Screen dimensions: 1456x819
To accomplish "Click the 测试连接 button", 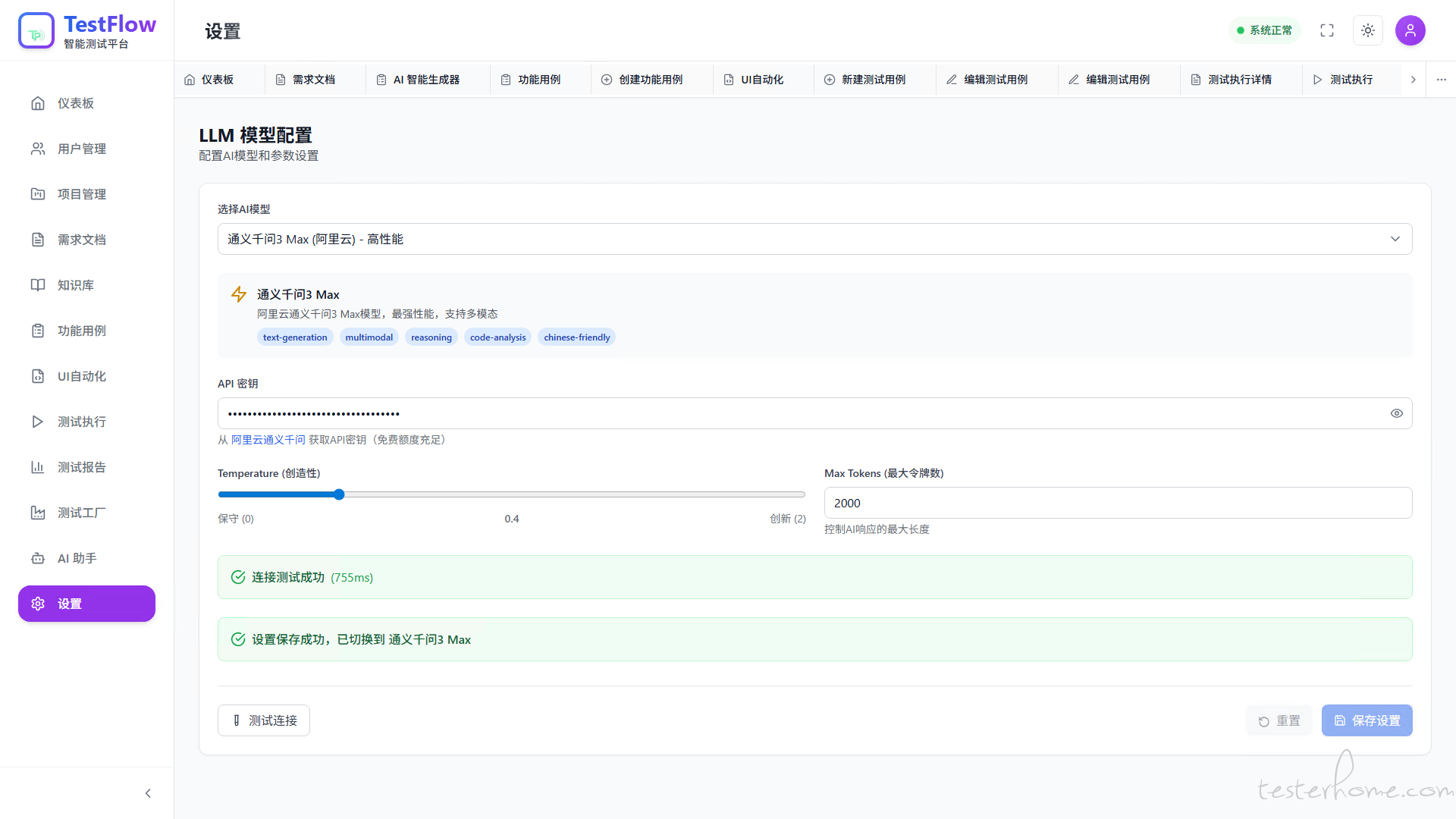I will 264,720.
